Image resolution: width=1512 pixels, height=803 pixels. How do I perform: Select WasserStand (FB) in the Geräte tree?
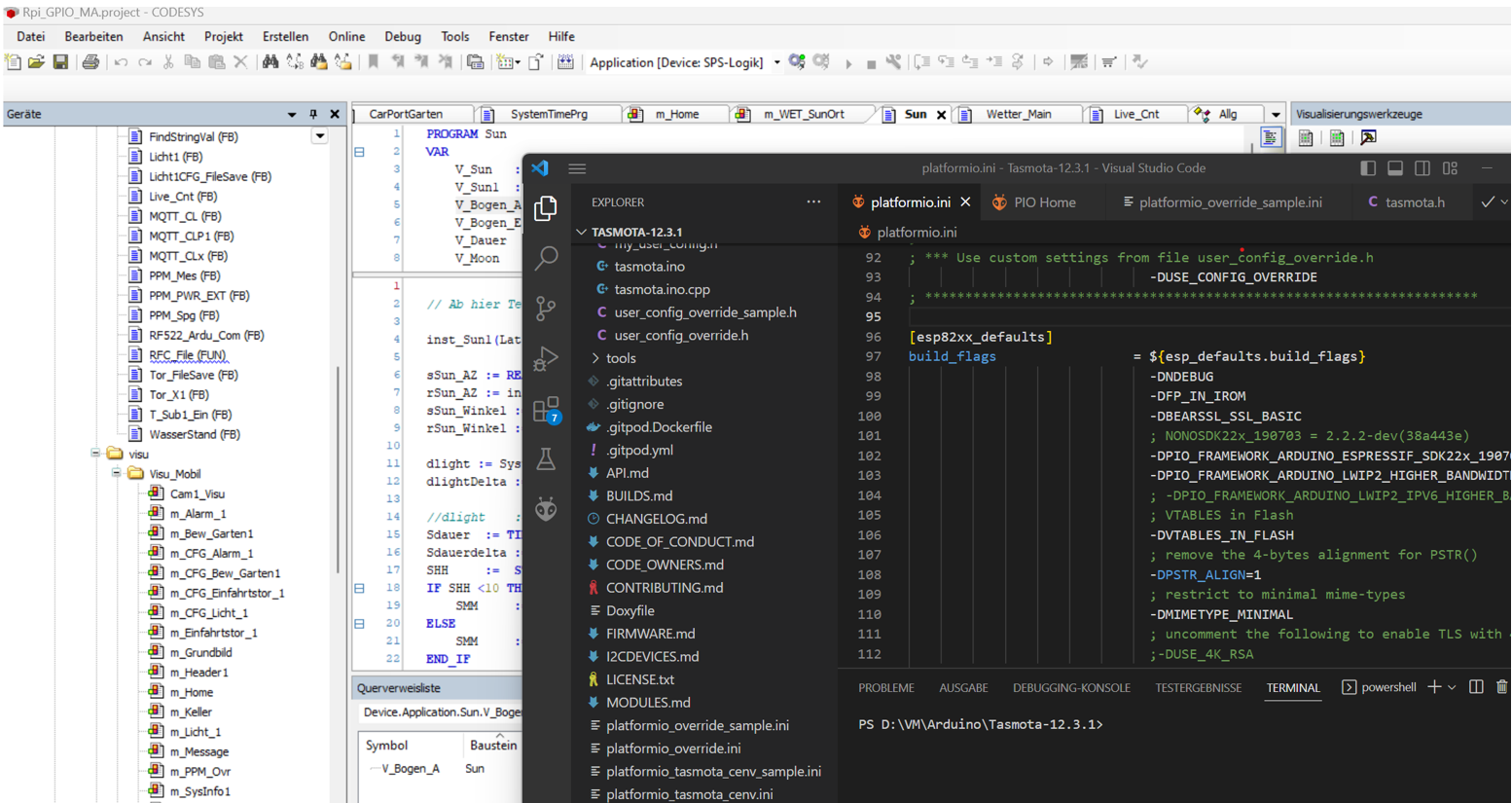(194, 434)
